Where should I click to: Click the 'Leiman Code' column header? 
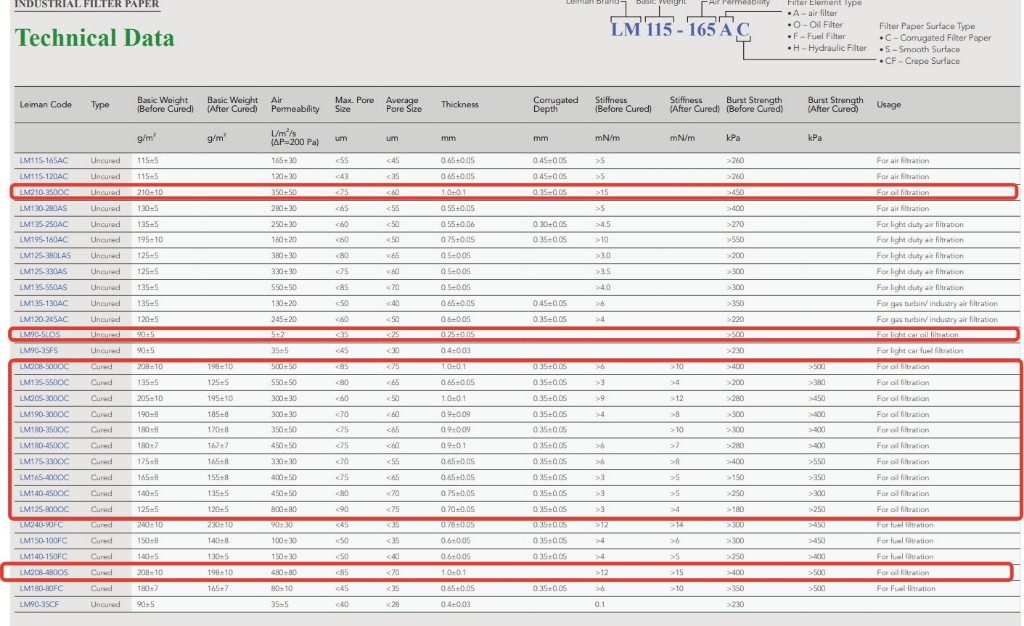point(46,104)
